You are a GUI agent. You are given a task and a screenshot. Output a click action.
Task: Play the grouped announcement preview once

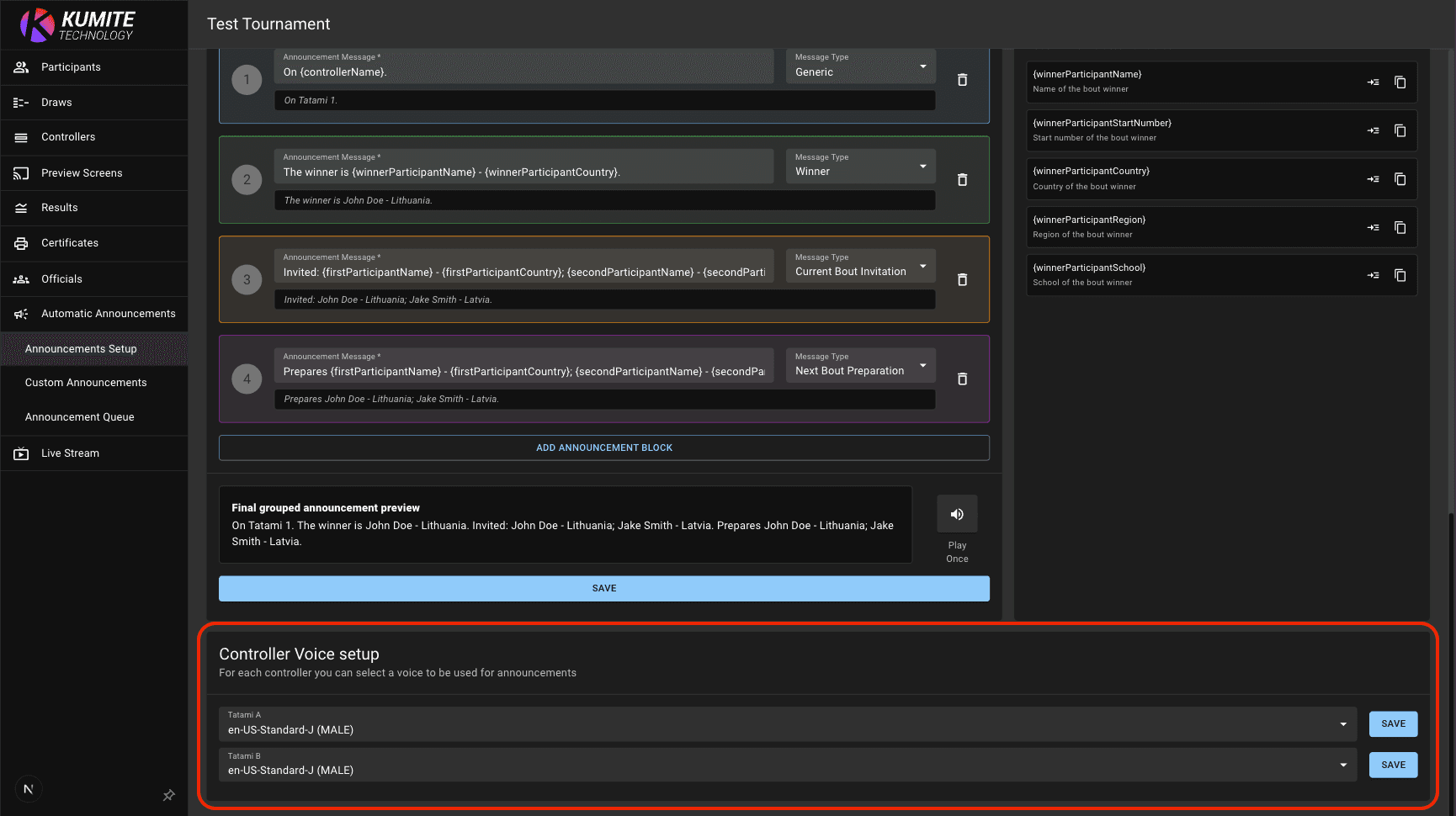coord(957,514)
